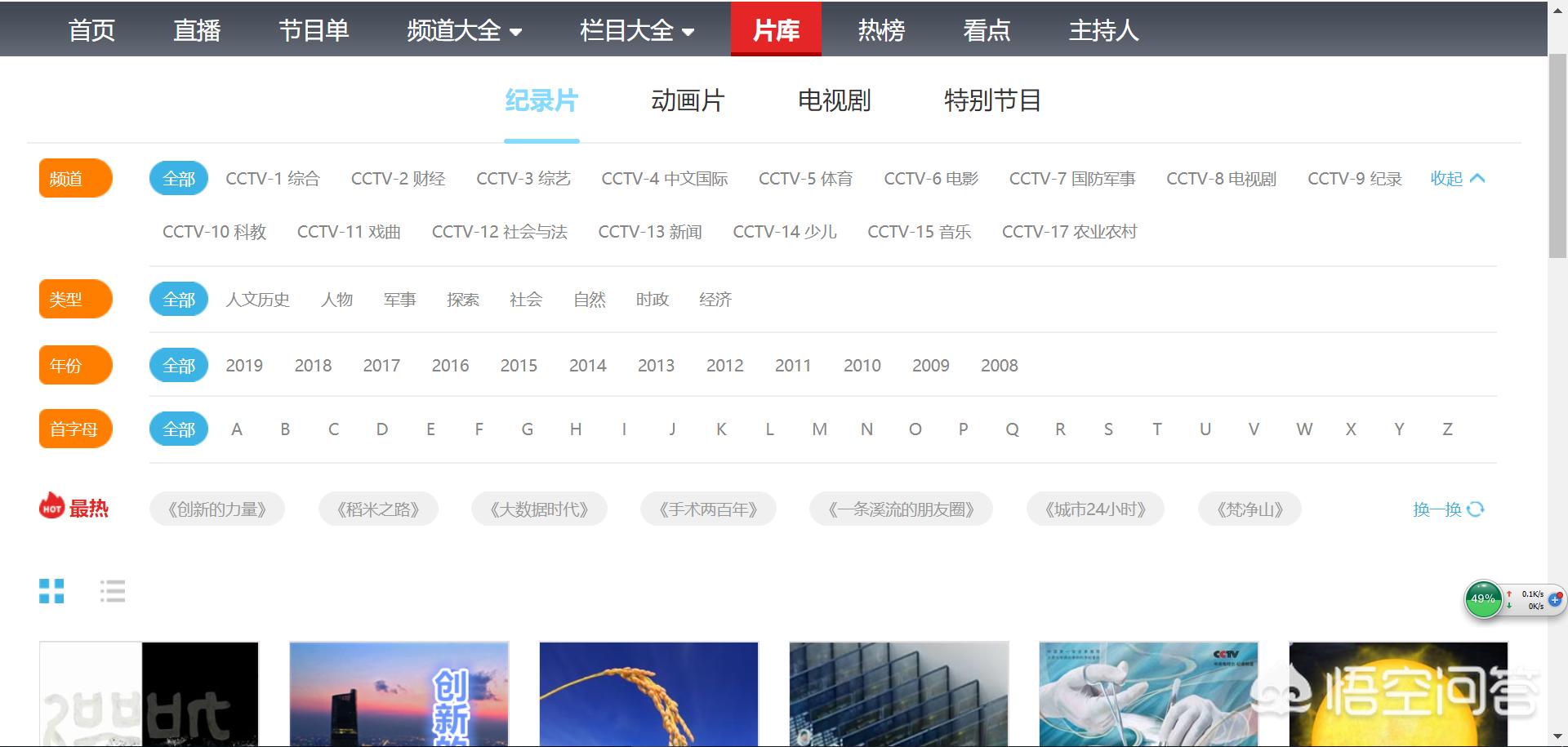Switch to 特别节目 tab
Viewport: 1568px width, 747px height.
(x=992, y=100)
